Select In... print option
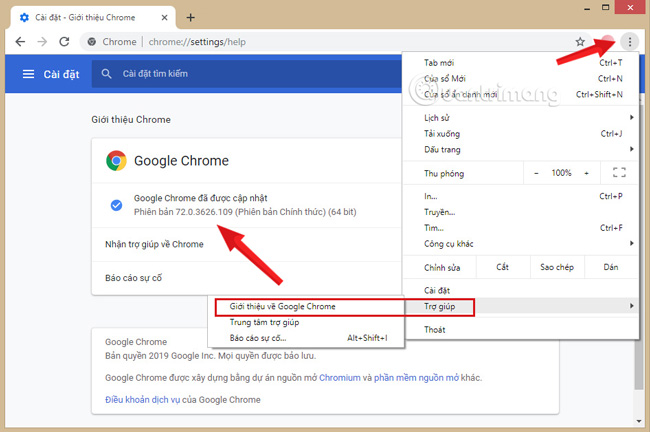Viewport: 650px width, 432px height. [x=521, y=196]
